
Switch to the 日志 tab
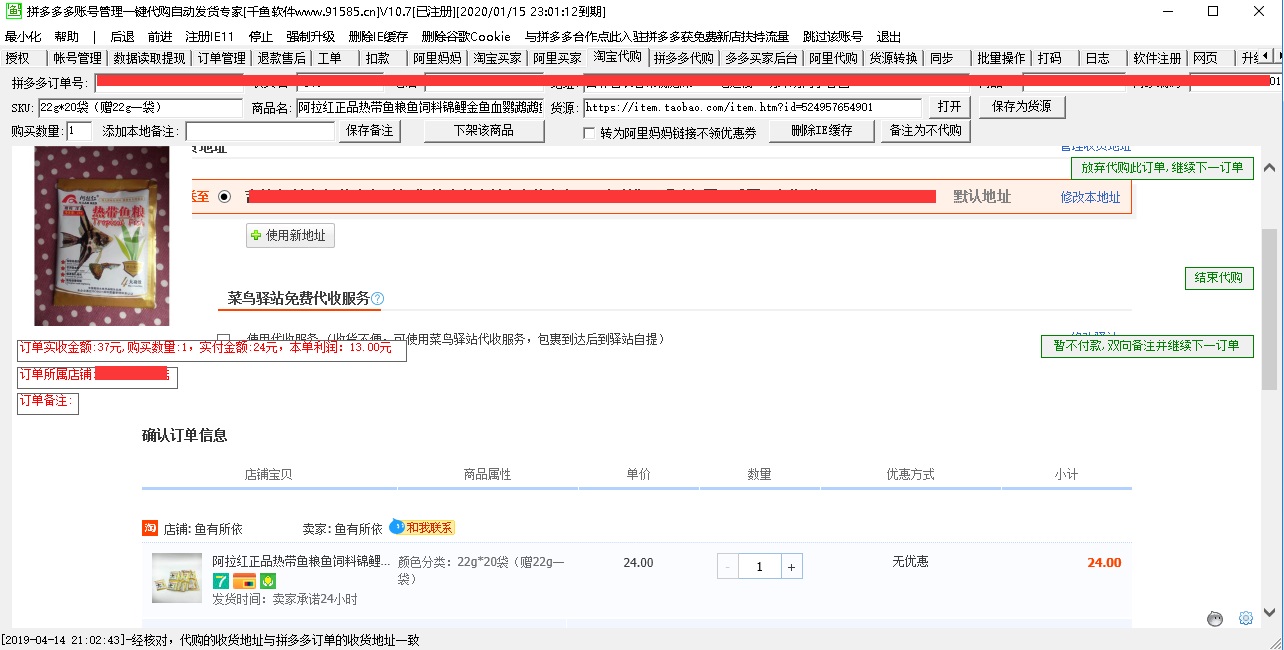(x=1098, y=58)
